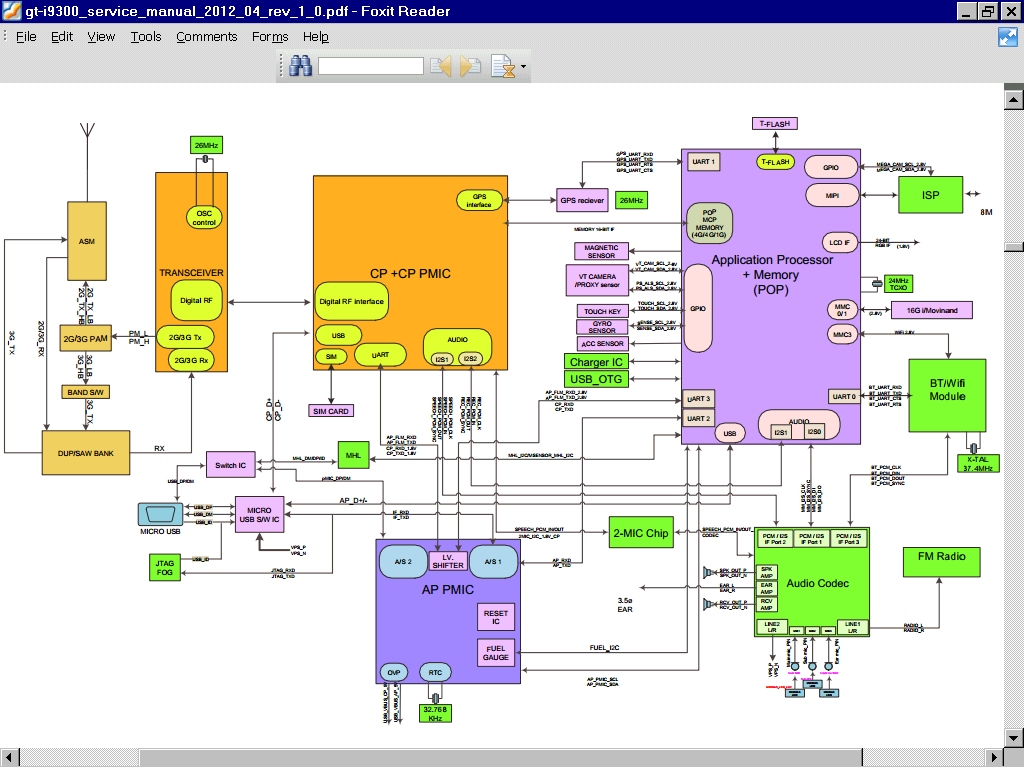
Task: Click the SIM CARD box
Action: point(330,411)
